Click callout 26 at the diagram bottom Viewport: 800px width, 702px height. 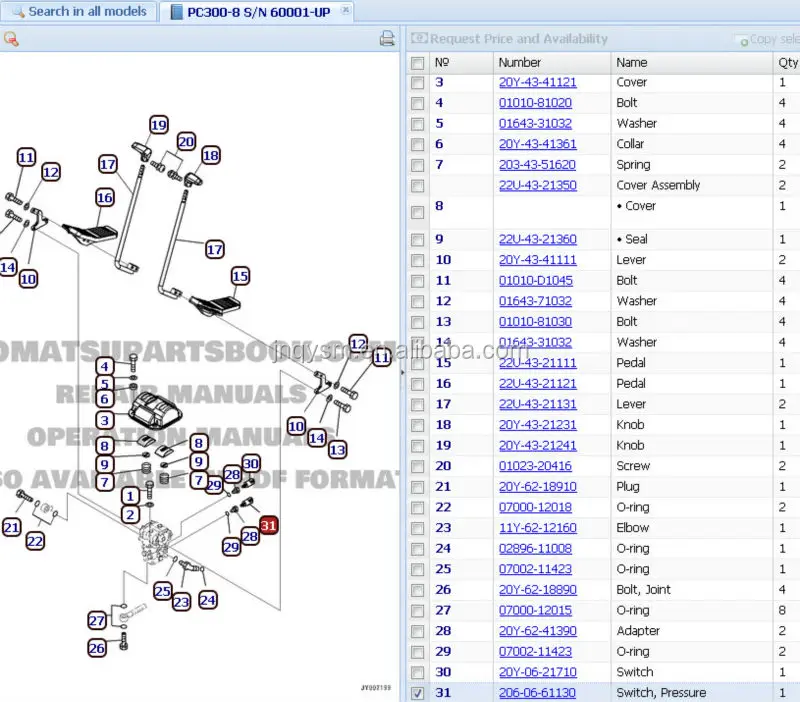pyautogui.click(x=96, y=648)
